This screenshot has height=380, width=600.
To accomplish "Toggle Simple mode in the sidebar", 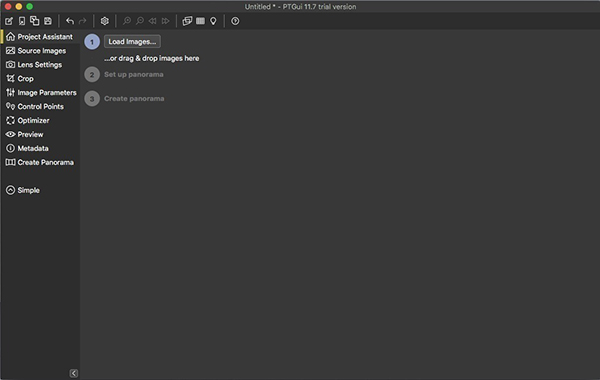I will click(23, 190).
